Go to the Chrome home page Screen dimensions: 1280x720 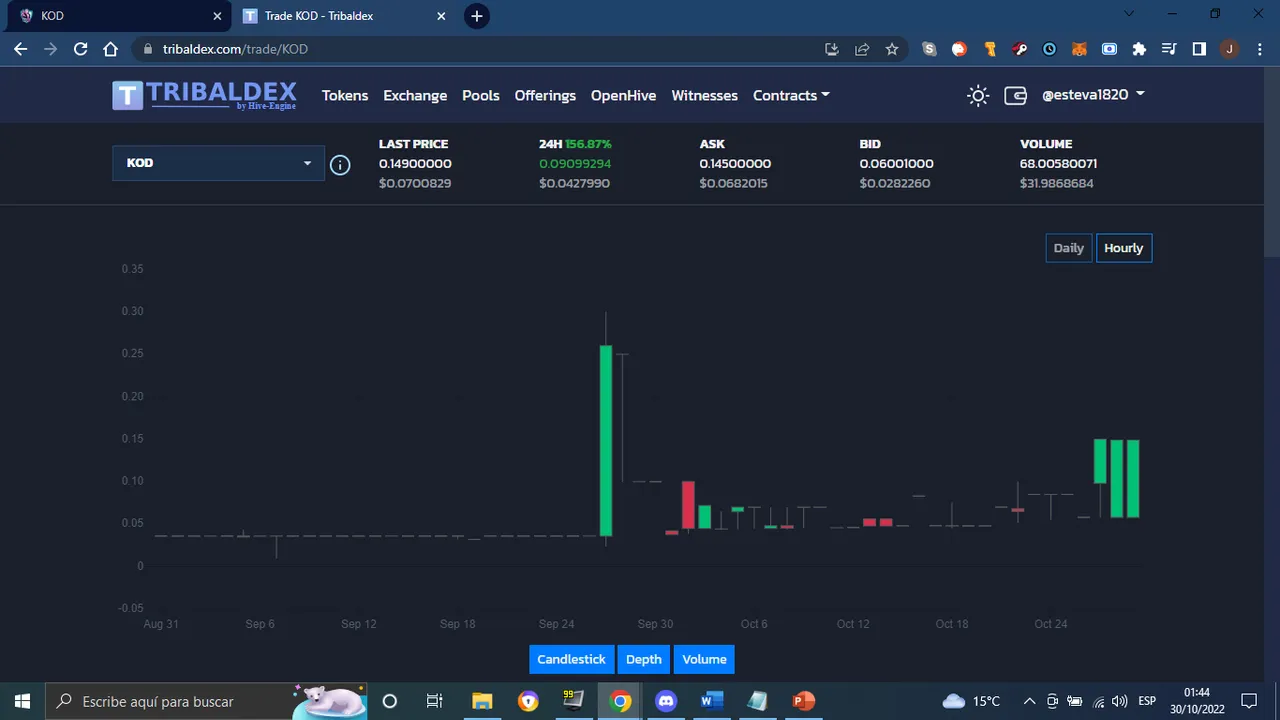[x=111, y=49]
